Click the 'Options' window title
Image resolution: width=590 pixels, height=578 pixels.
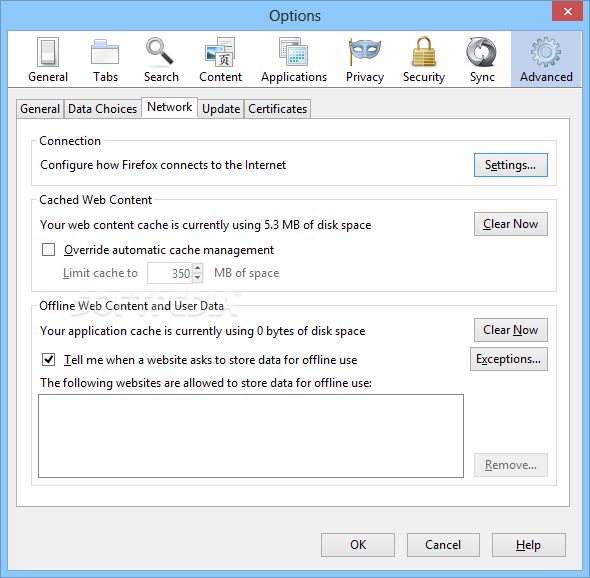coord(295,16)
